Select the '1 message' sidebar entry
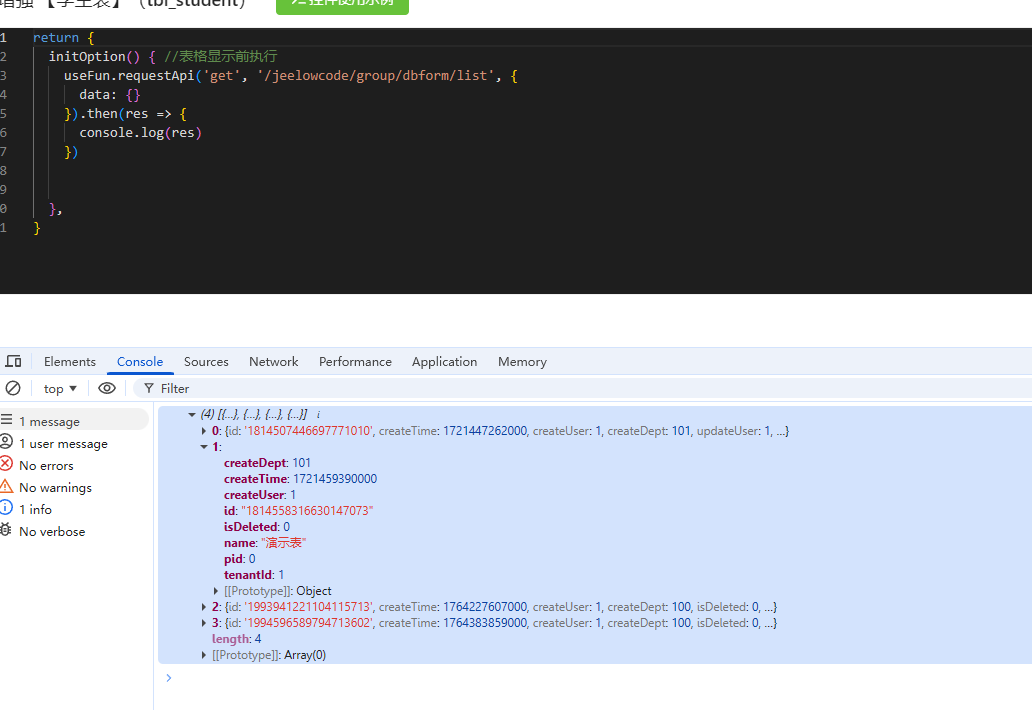The width and height of the screenshot is (1032, 710). click(x=49, y=421)
